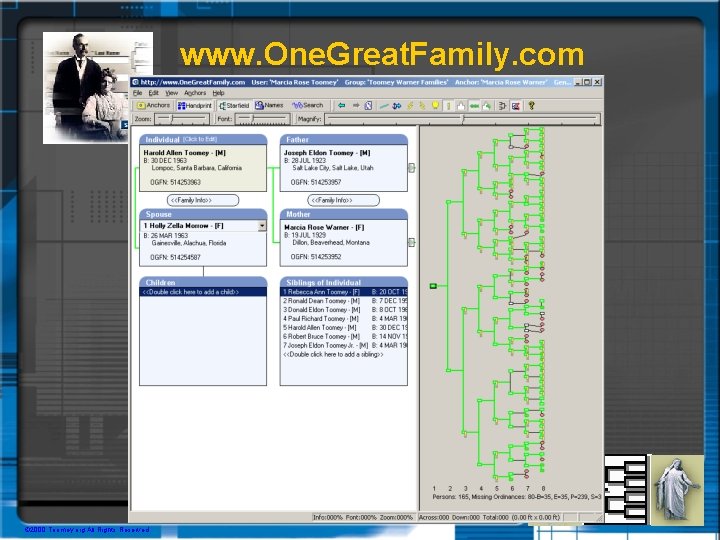Go back with the green left arrow
Viewport: 720px width, 540px height.
tap(341, 106)
